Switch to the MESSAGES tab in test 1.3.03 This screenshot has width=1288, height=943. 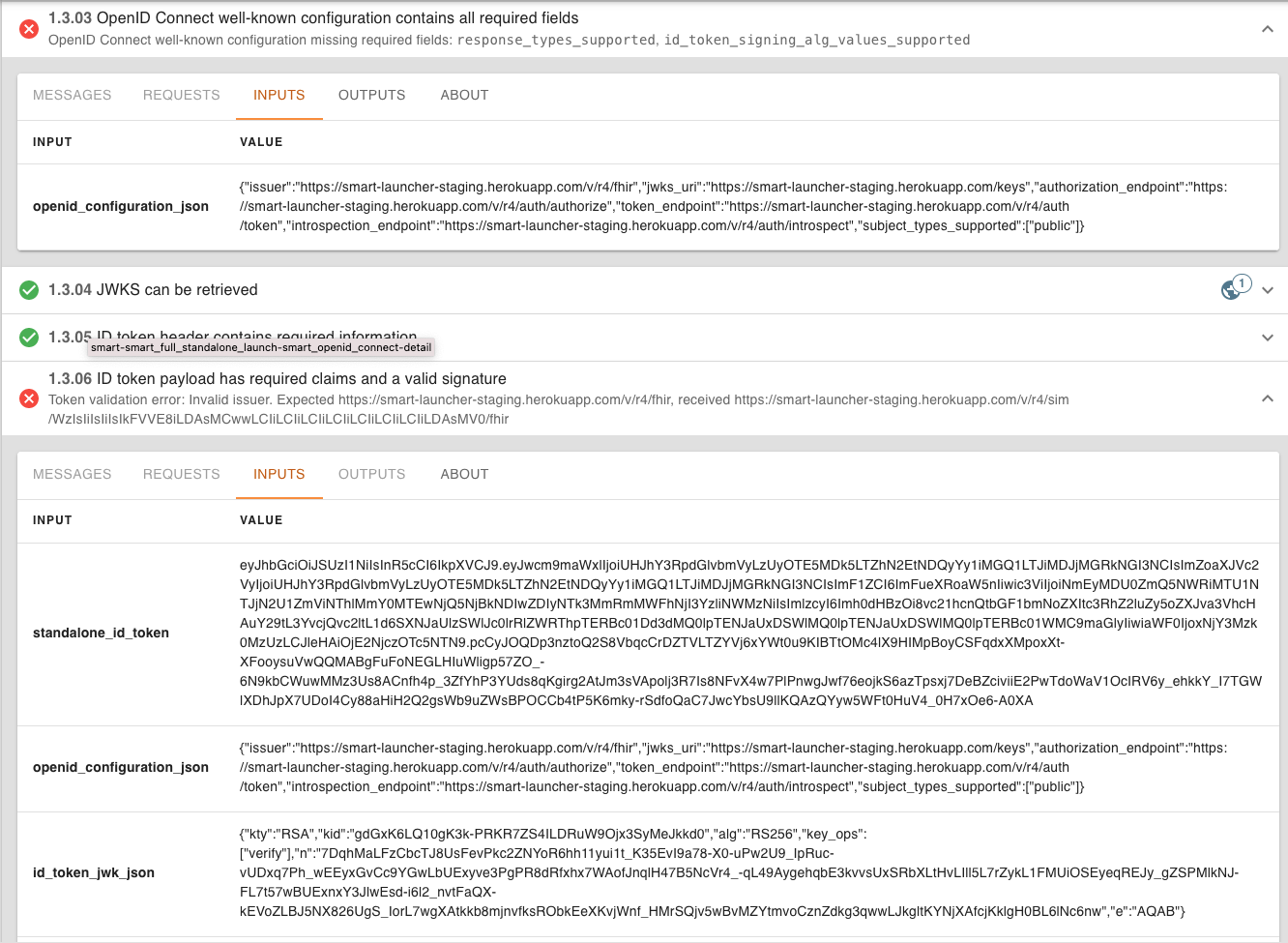click(x=73, y=95)
